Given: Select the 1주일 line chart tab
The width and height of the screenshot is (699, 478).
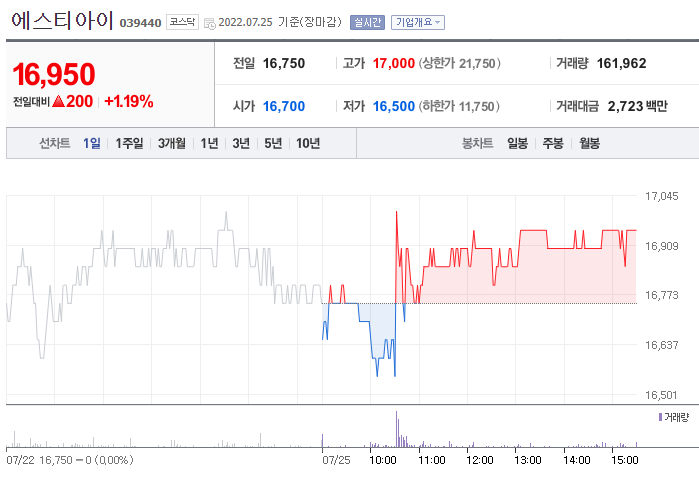Looking at the screenshot, I should (x=129, y=143).
